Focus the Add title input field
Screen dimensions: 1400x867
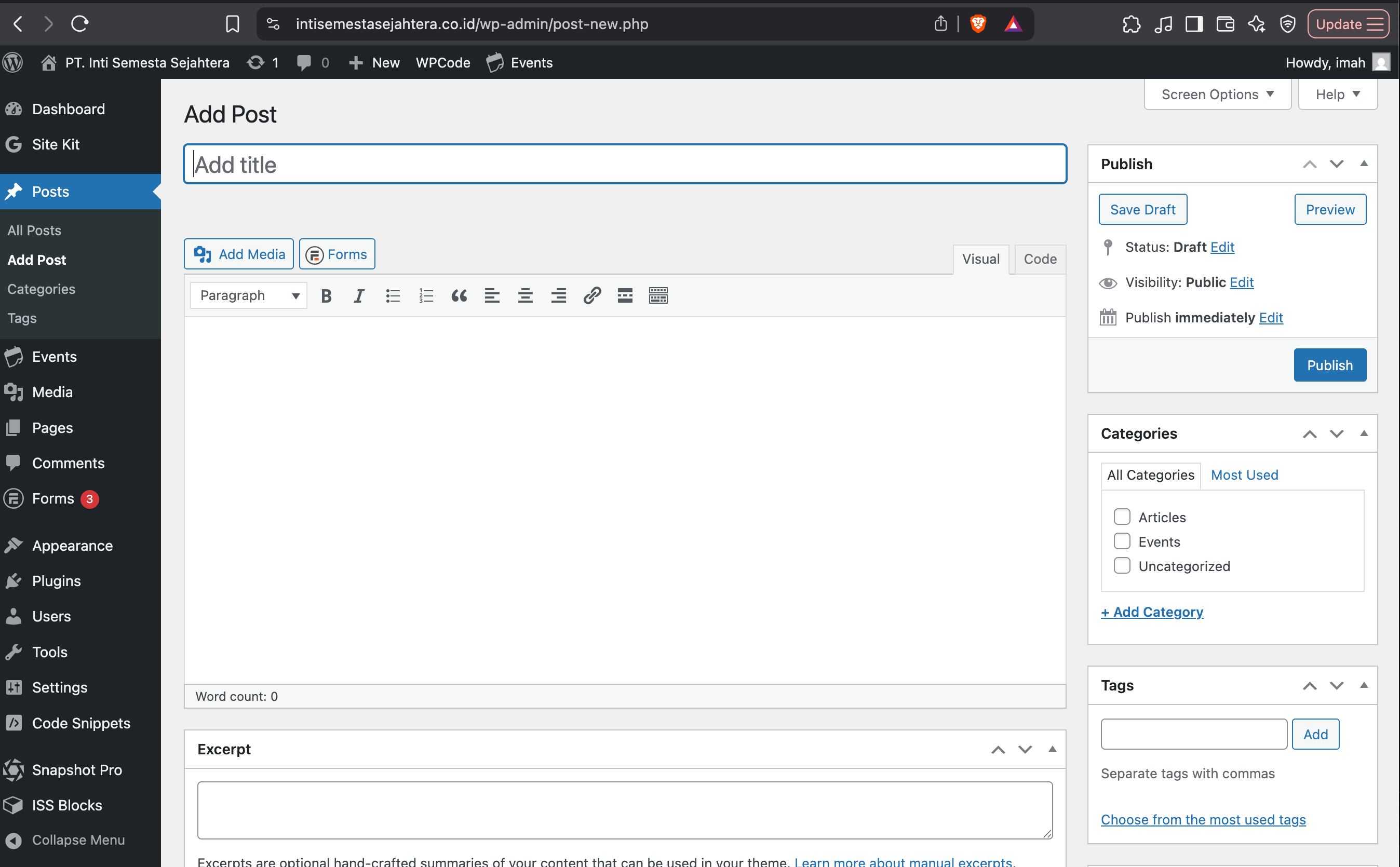pyautogui.click(x=625, y=165)
